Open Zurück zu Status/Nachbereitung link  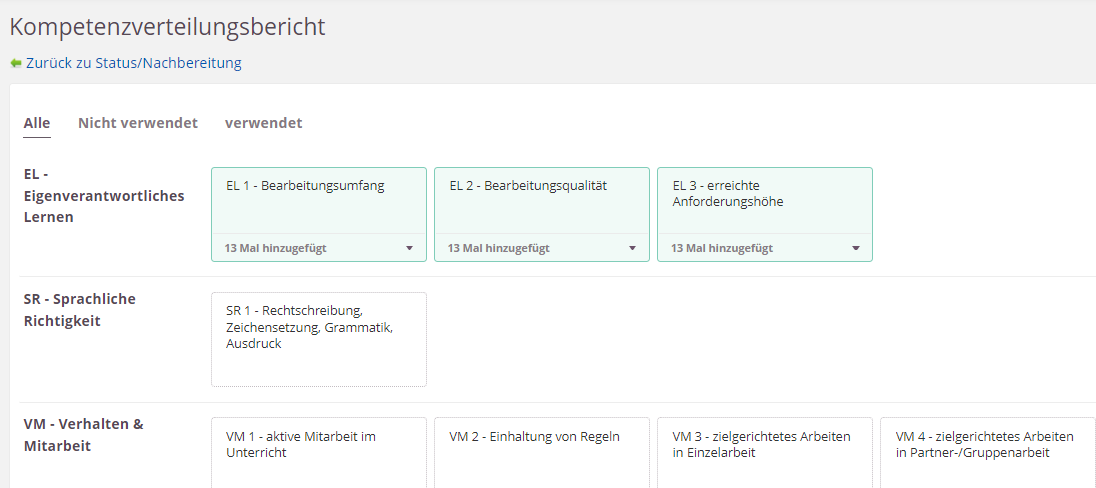[133, 63]
